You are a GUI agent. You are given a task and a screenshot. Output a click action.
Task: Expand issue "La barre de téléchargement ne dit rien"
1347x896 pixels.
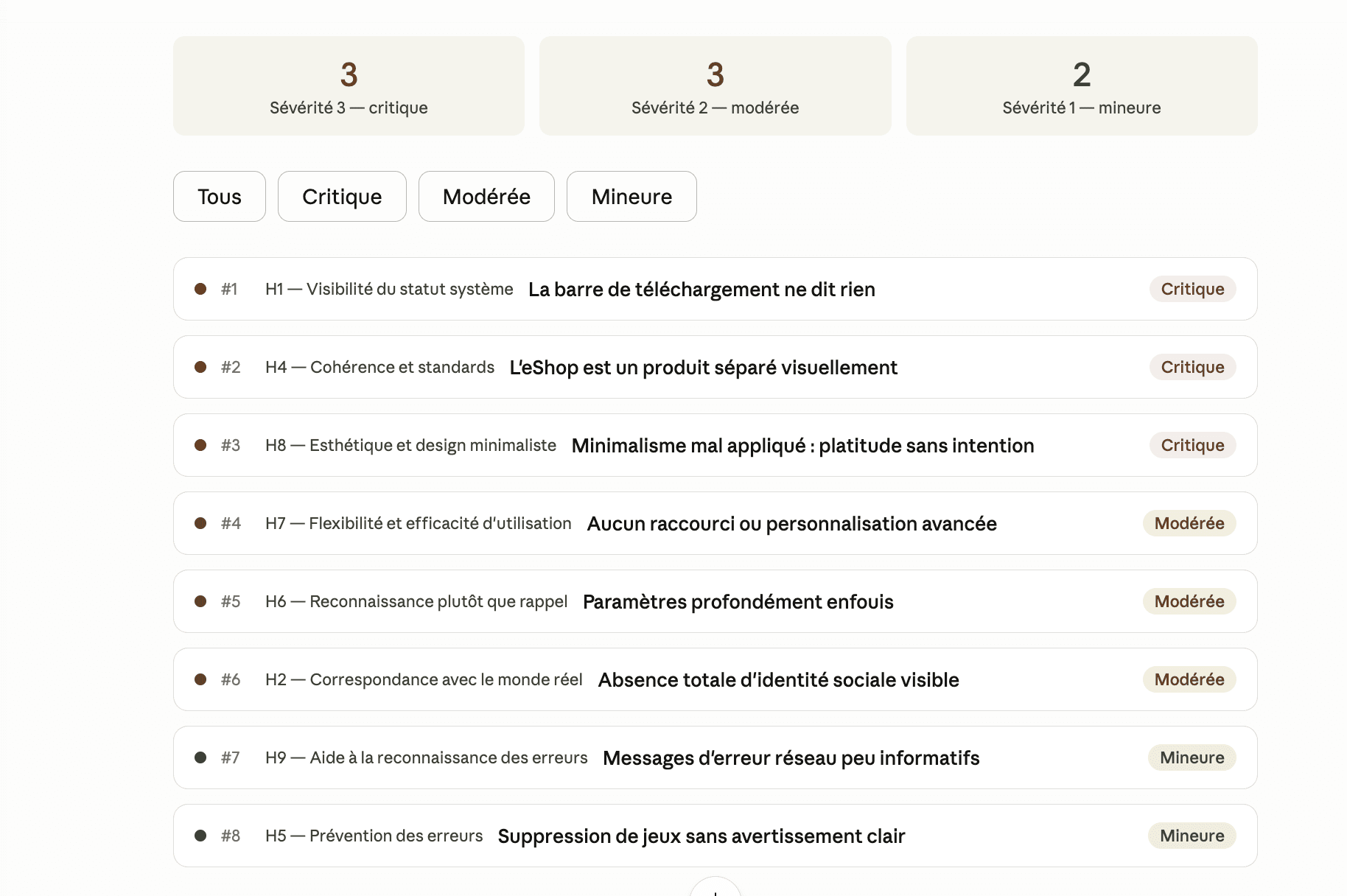coord(716,289)
